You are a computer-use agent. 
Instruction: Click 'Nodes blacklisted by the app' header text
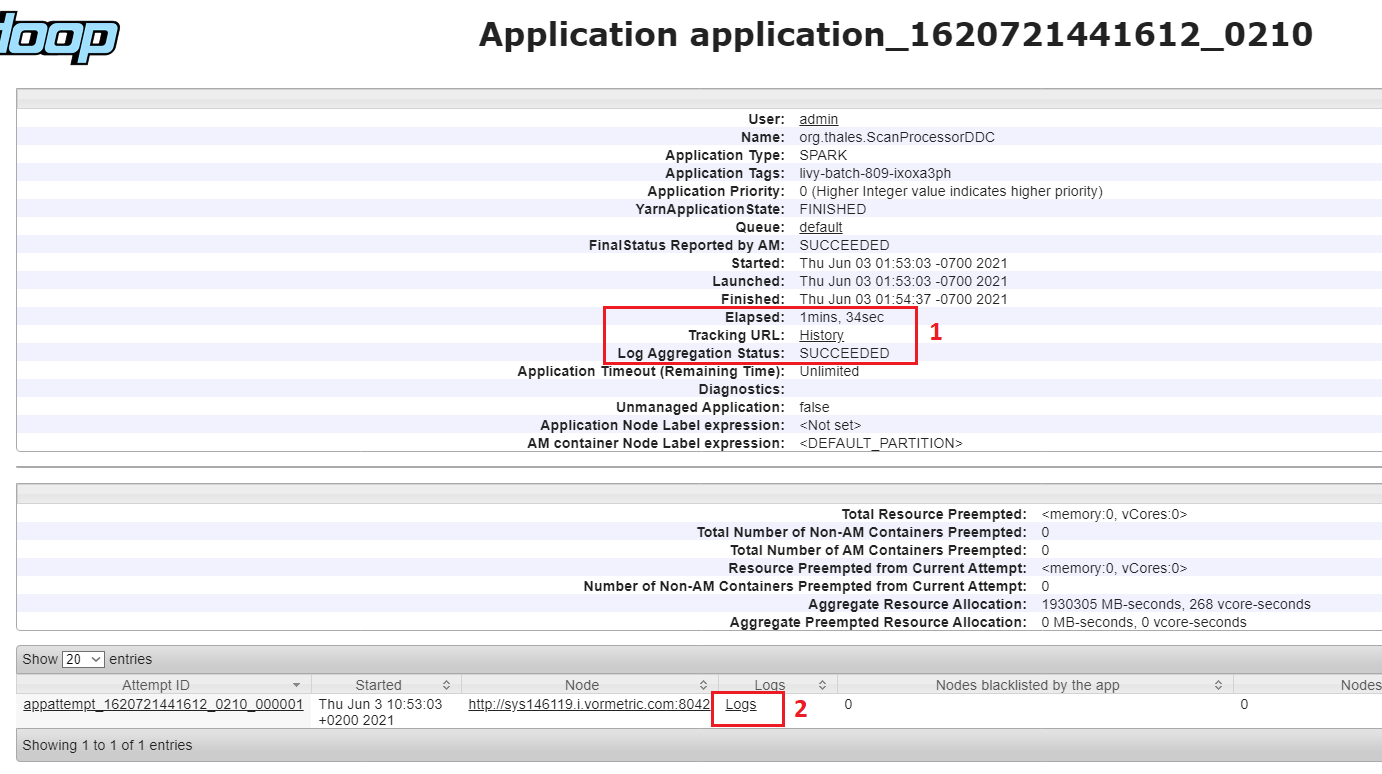[1027, 685]
